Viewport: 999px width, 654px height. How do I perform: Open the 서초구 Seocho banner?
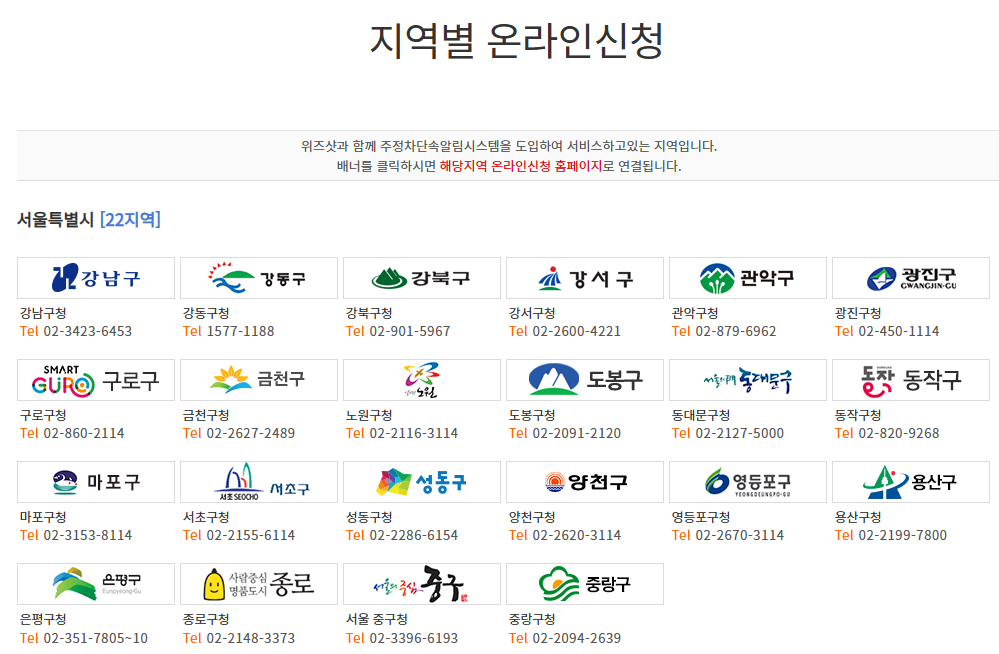point(259,482)
